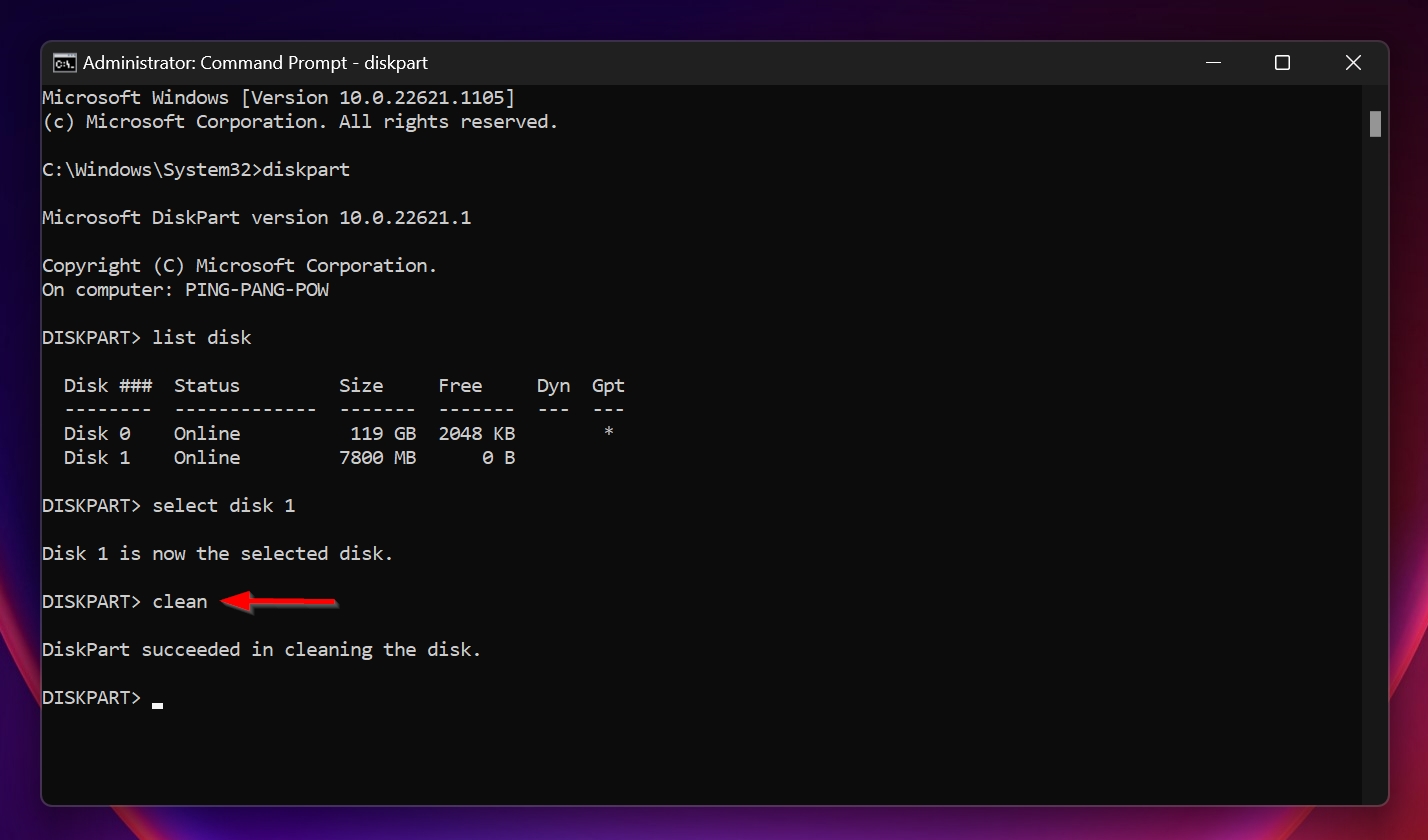This screenshot has width=1428, height=840.
Task: Click the '2048 KB' free value
Action: click(477, 434)
